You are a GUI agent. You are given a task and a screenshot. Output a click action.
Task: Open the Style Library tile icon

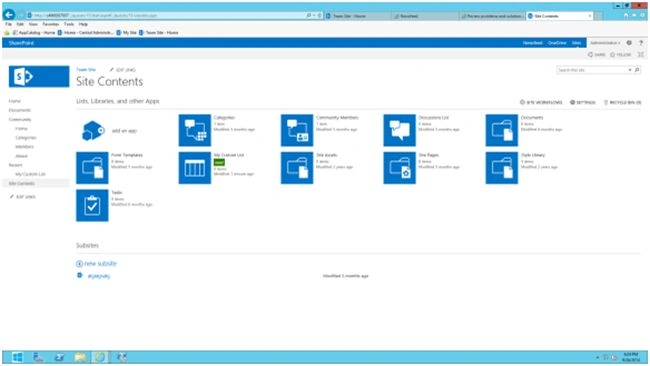tap(502, 167)
